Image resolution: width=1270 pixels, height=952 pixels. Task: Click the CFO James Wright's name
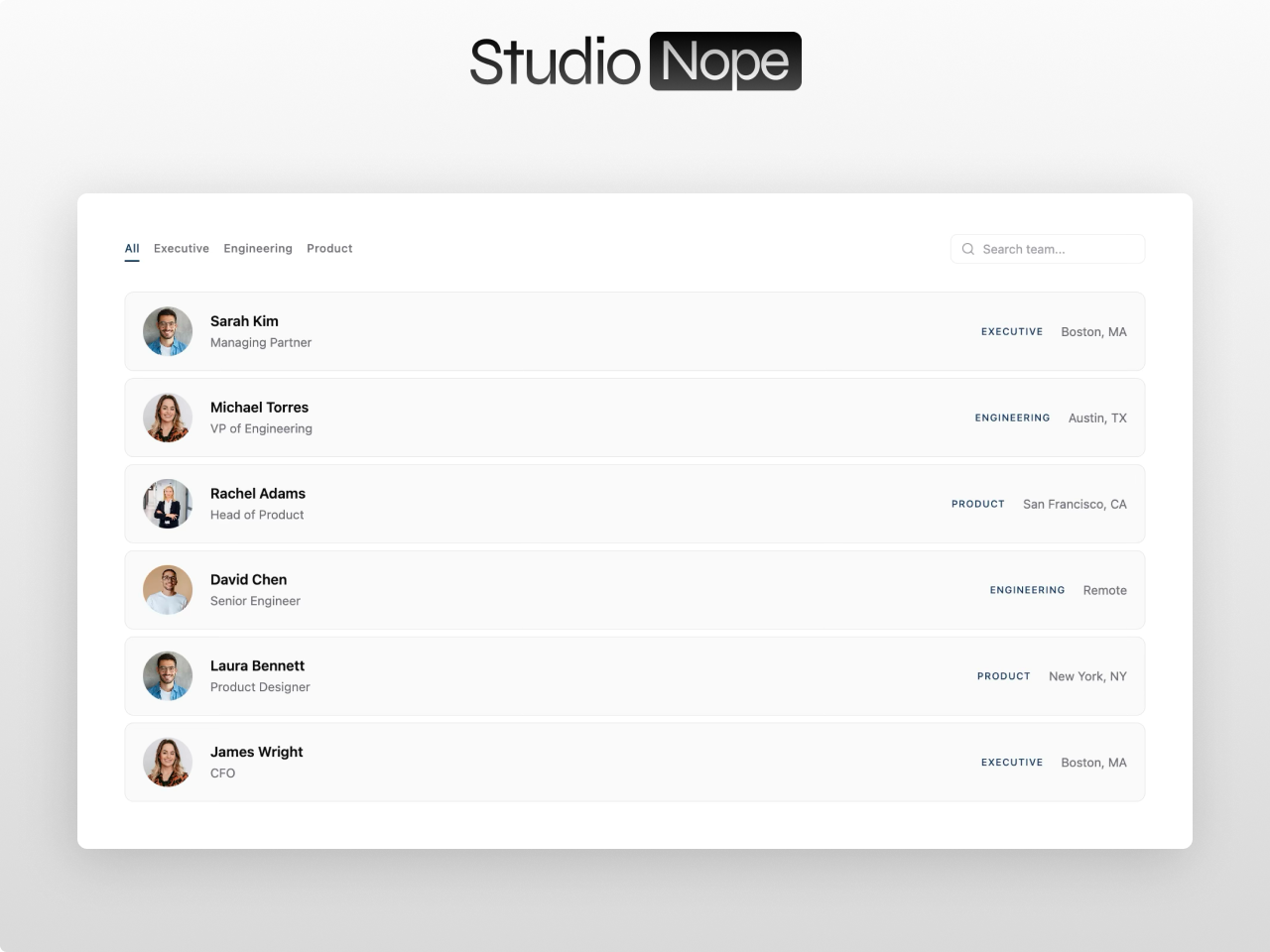(256, 752)
